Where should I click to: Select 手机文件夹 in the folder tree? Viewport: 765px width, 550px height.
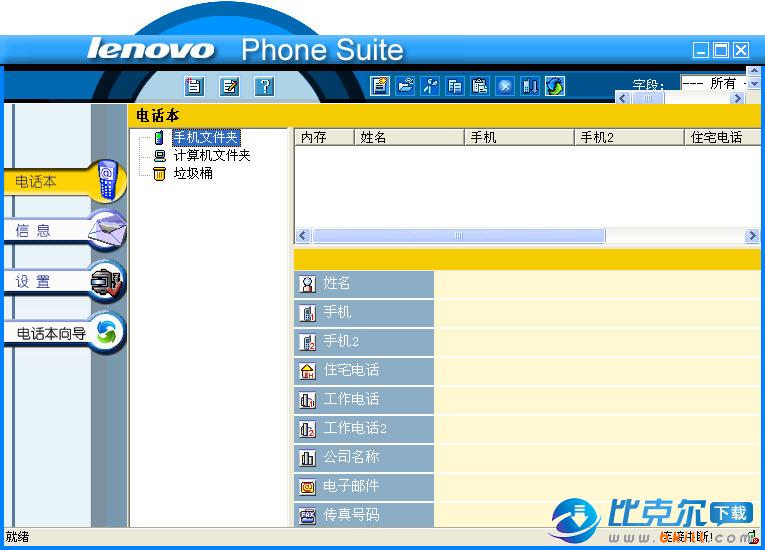coord(206,137)
